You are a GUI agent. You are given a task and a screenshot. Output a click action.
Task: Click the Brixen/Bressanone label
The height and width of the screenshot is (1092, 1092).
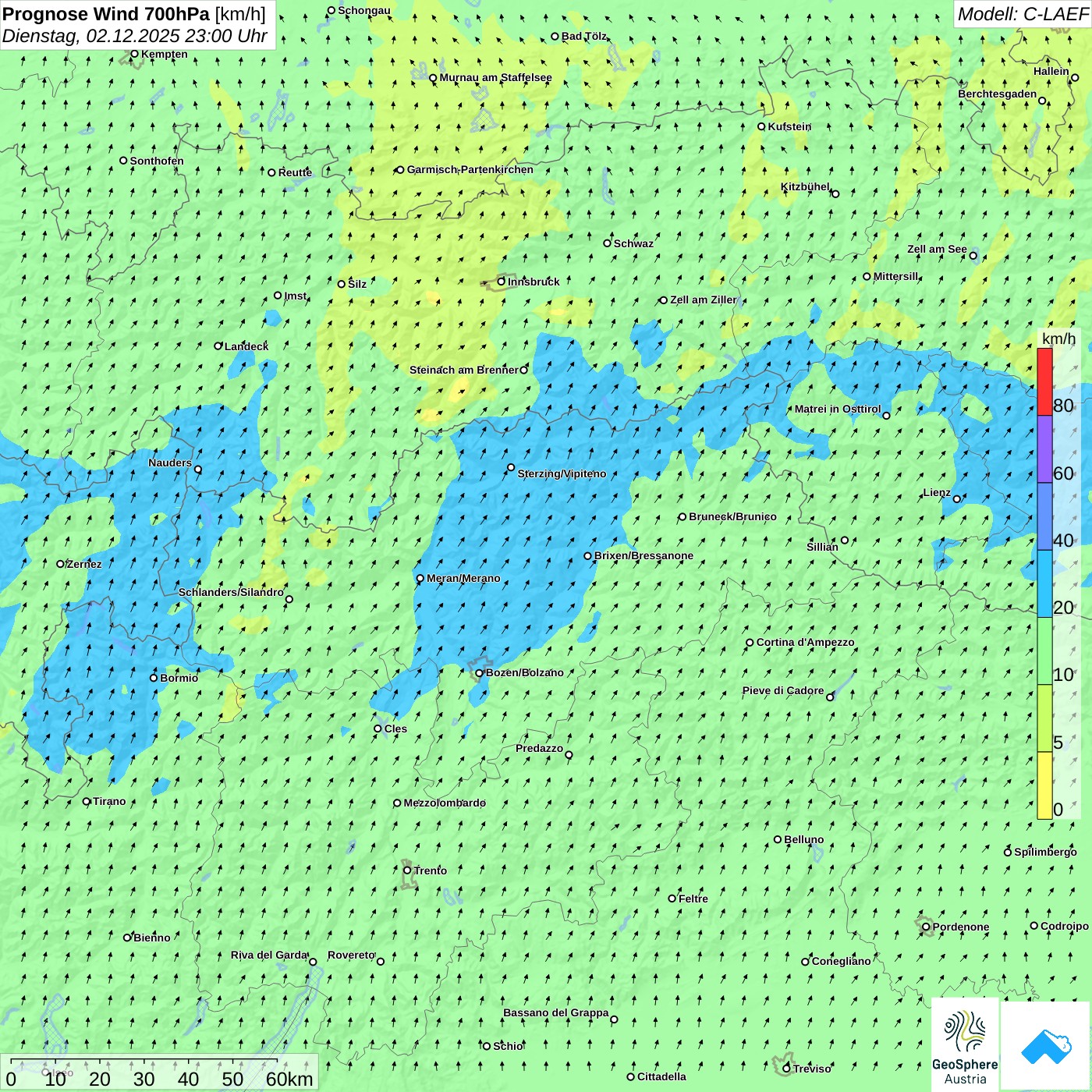(x=643, y=555)
